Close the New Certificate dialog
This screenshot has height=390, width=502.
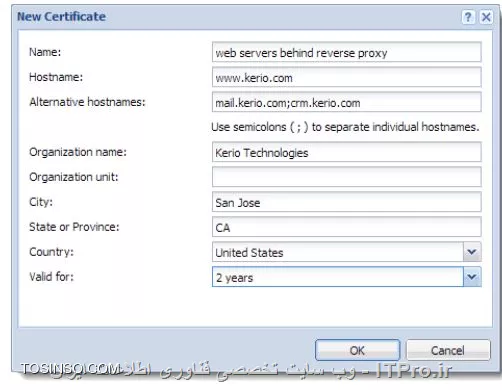click(x=486, y=17)
